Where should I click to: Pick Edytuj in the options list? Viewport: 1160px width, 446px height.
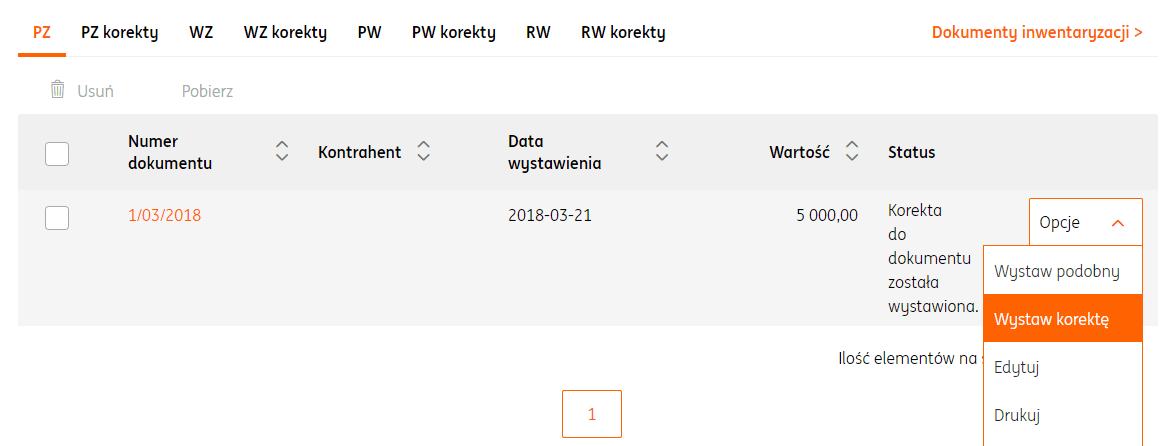coord(1017,367)
